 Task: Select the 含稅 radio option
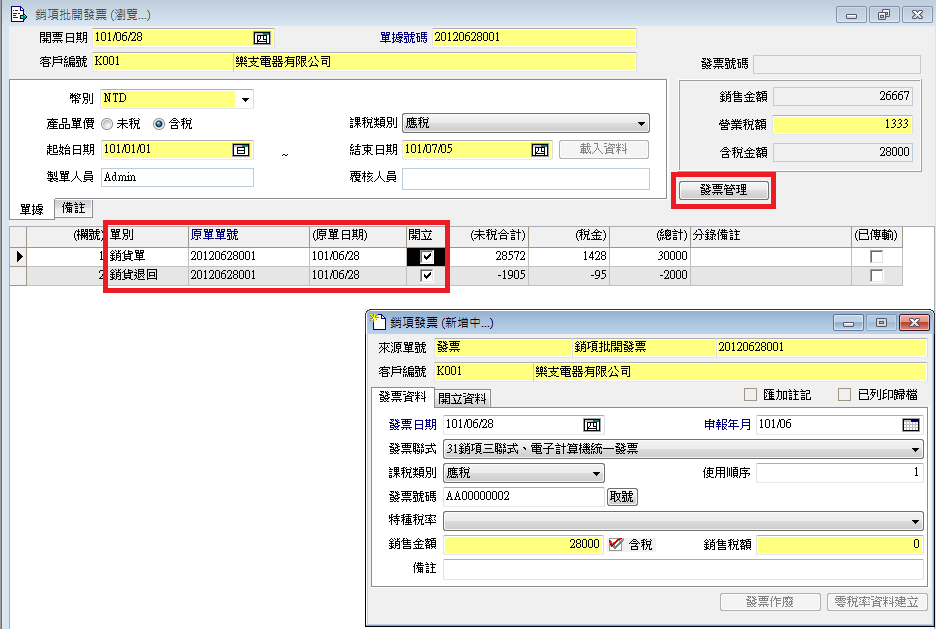point(158,124)
